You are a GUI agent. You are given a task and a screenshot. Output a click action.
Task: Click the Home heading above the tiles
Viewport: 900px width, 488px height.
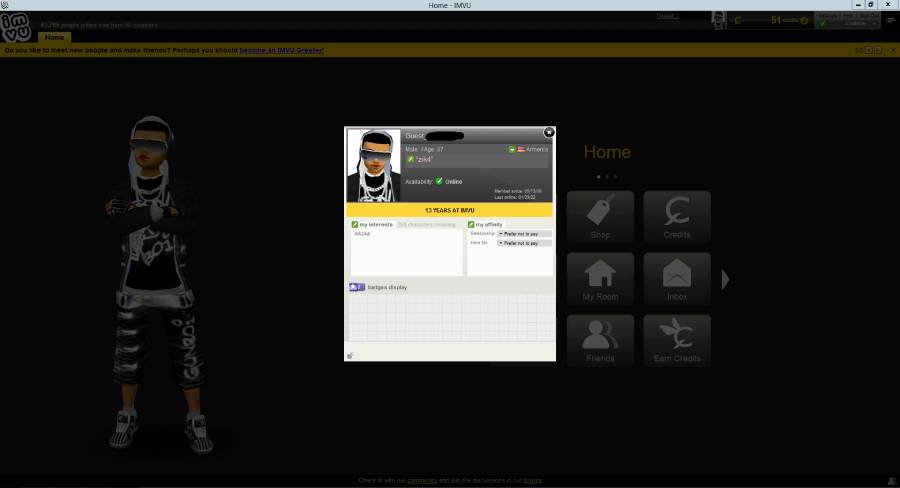pos(607,152)
